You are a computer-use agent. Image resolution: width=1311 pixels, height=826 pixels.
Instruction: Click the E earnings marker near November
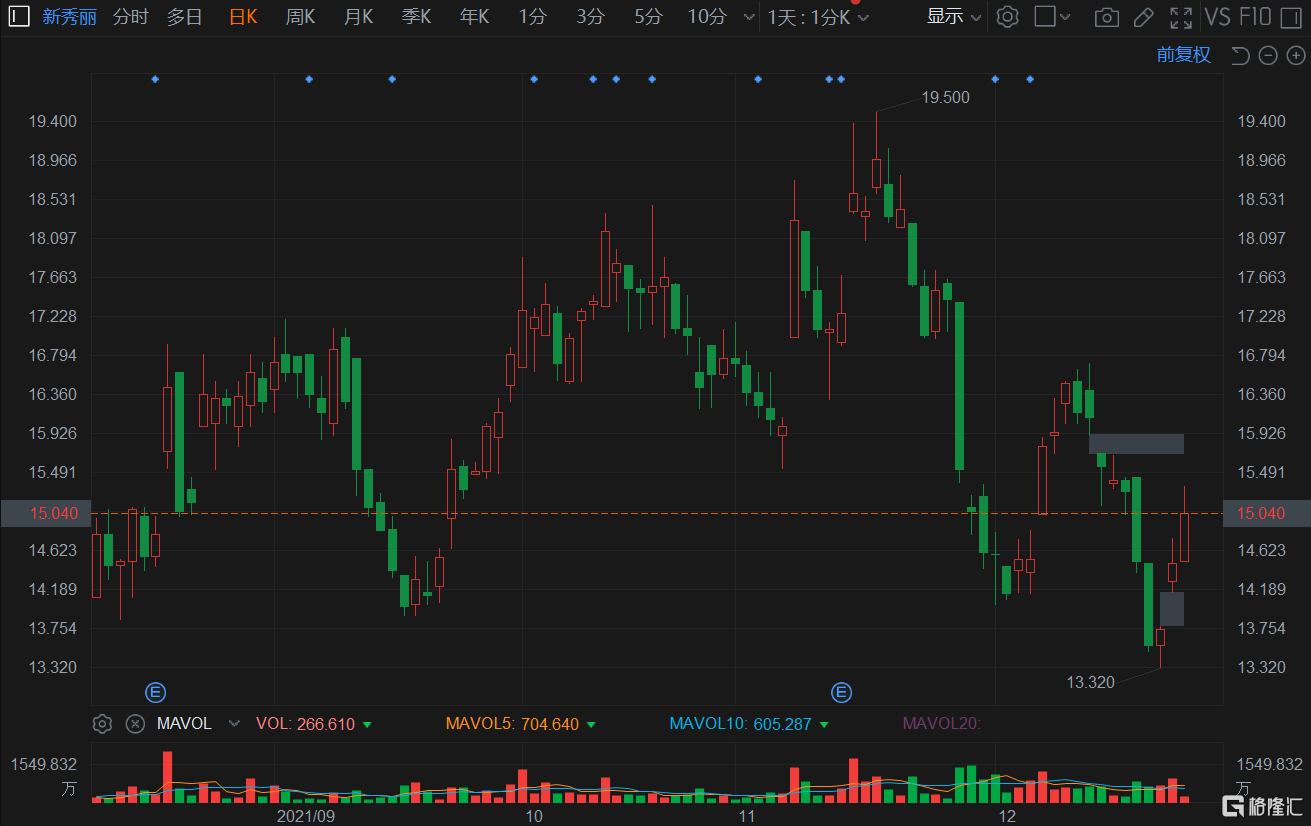tap(842, 692)
